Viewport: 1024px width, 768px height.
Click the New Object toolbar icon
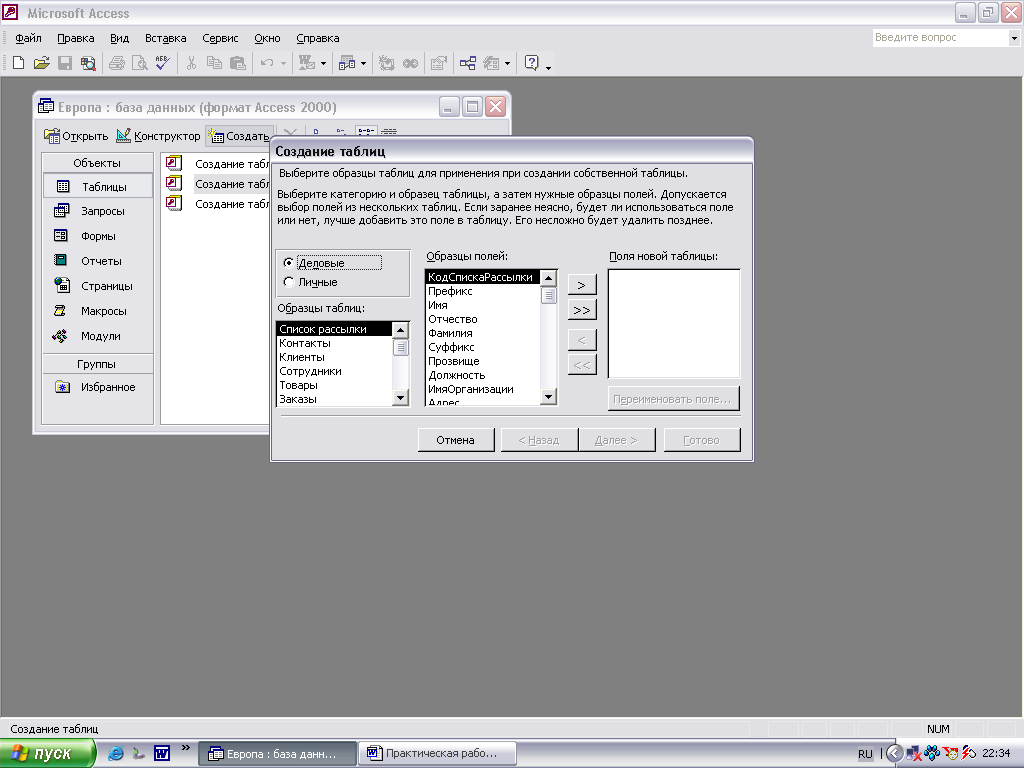[491, 63]
